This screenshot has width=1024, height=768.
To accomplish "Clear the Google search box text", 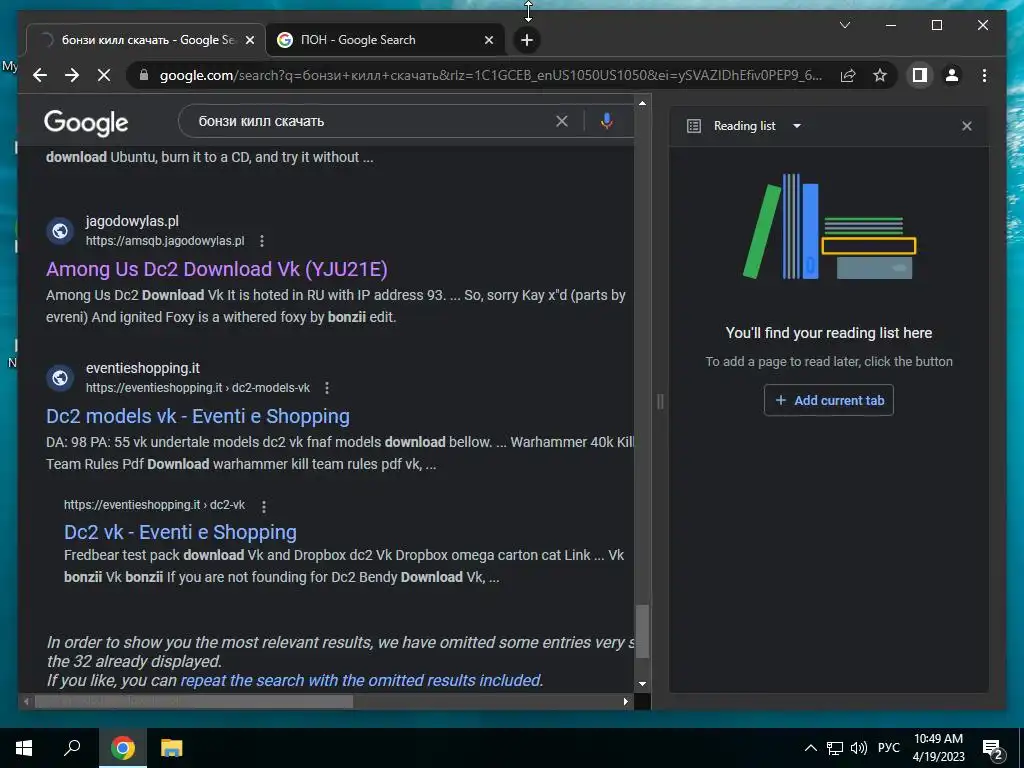I will pyautogui.click(x=562, y=121).
